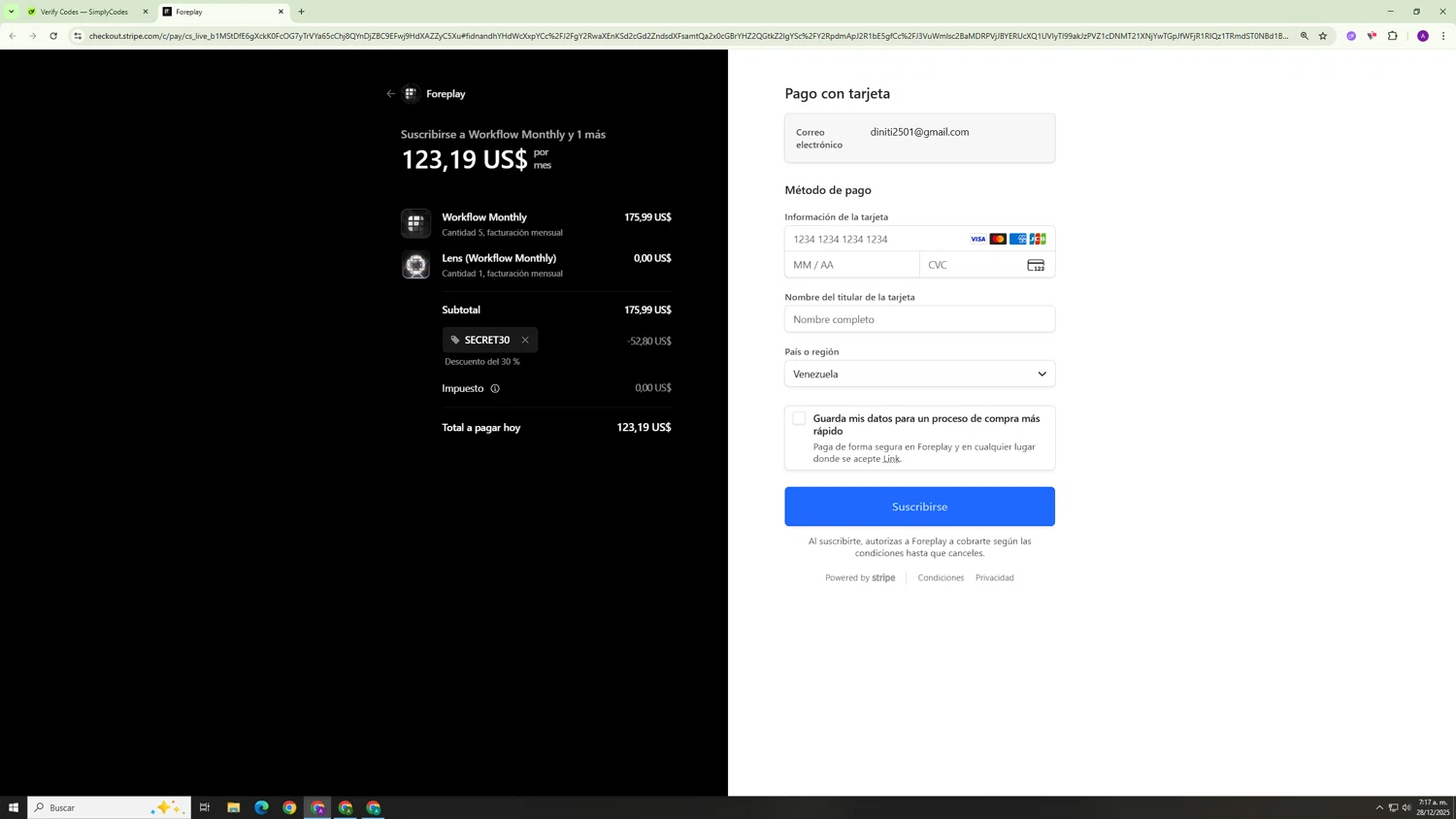Viewport: 1456px width, 819px height.
Task: Click the tax info icon next to Impuesto
Action: click(495, 388)
